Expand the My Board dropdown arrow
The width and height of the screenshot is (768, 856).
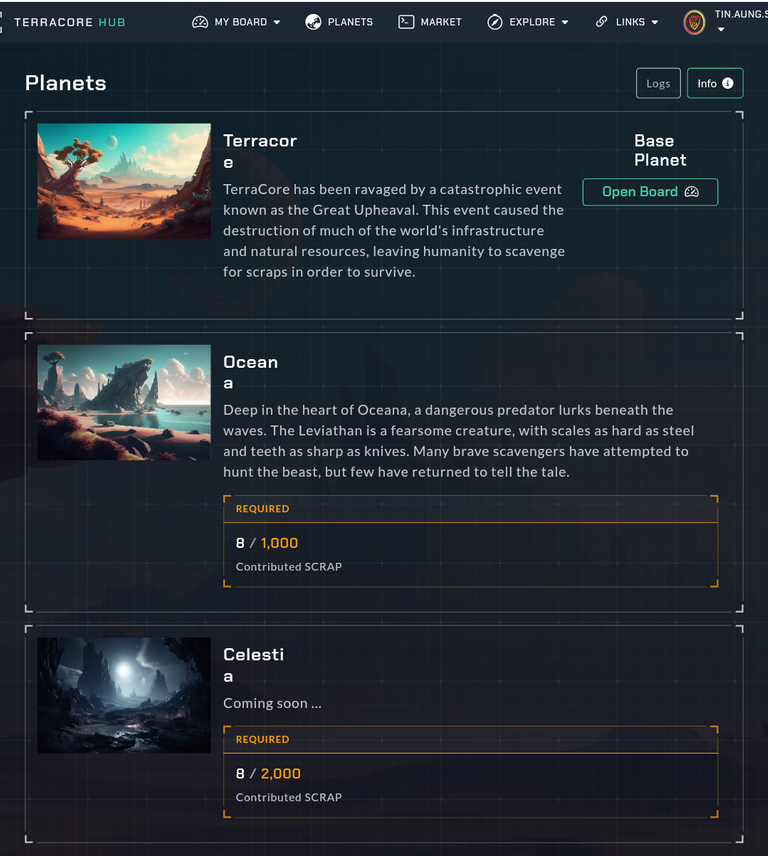277,22
